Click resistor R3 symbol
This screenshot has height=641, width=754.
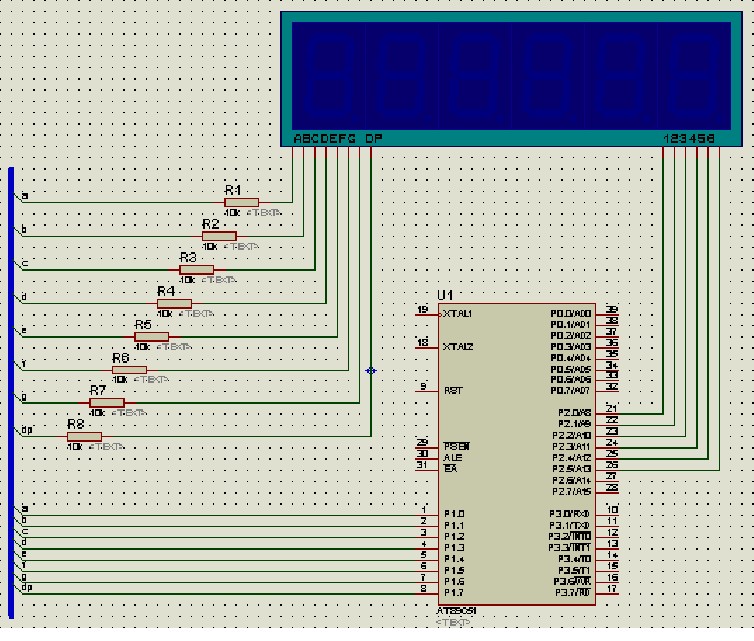tap(197, 270)
